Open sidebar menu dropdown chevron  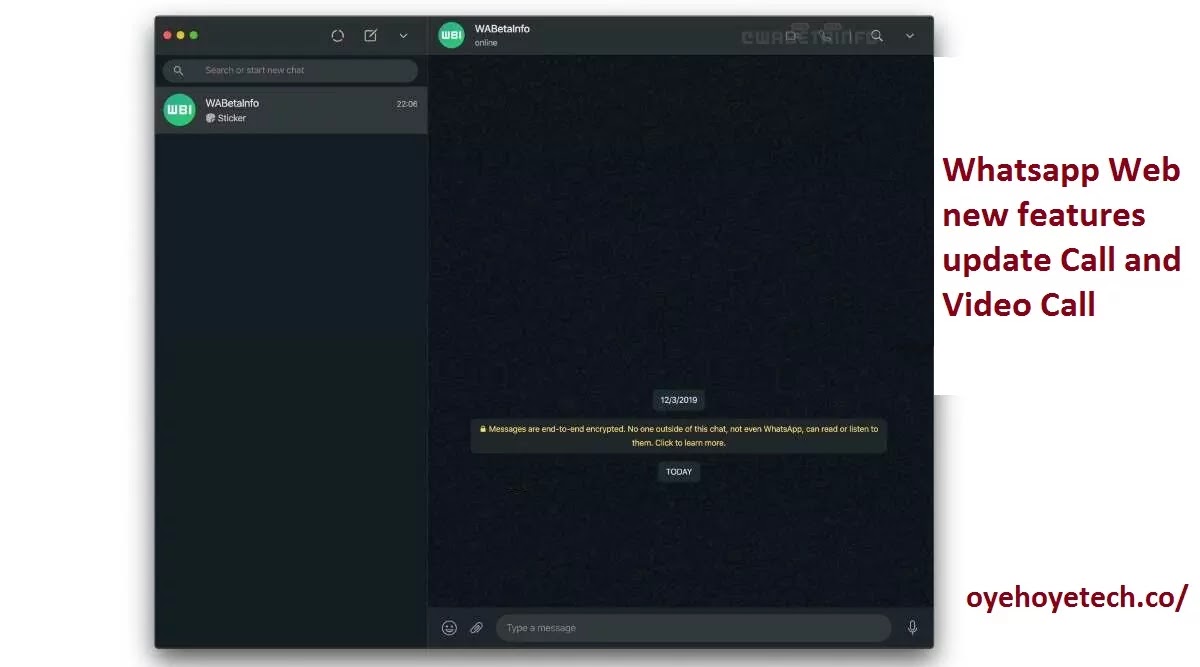coord(403,36)
